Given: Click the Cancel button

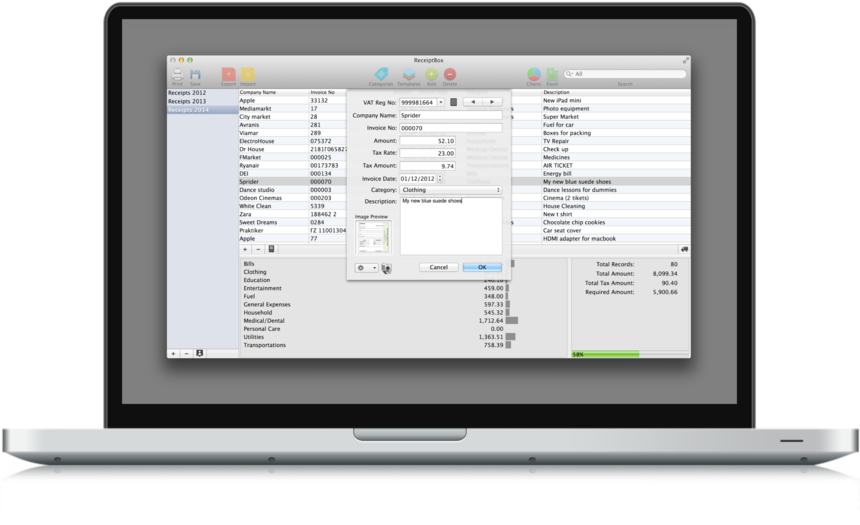Looking at the screenshot, I should [438, 267].
